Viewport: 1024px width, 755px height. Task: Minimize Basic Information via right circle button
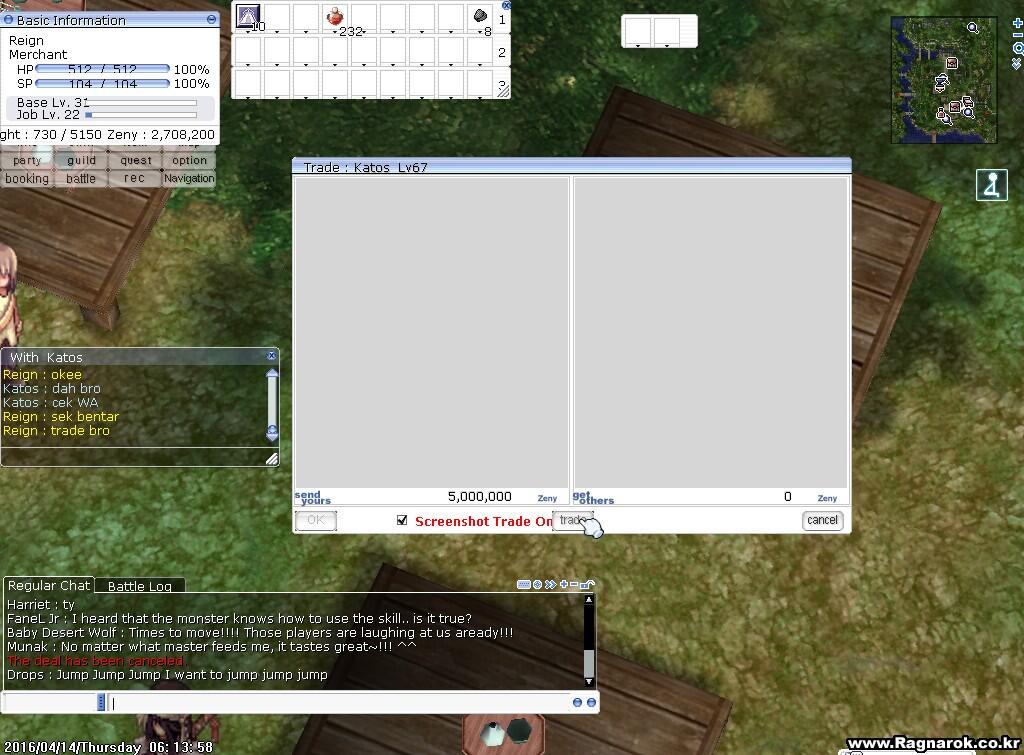click(x=211, y=20)
